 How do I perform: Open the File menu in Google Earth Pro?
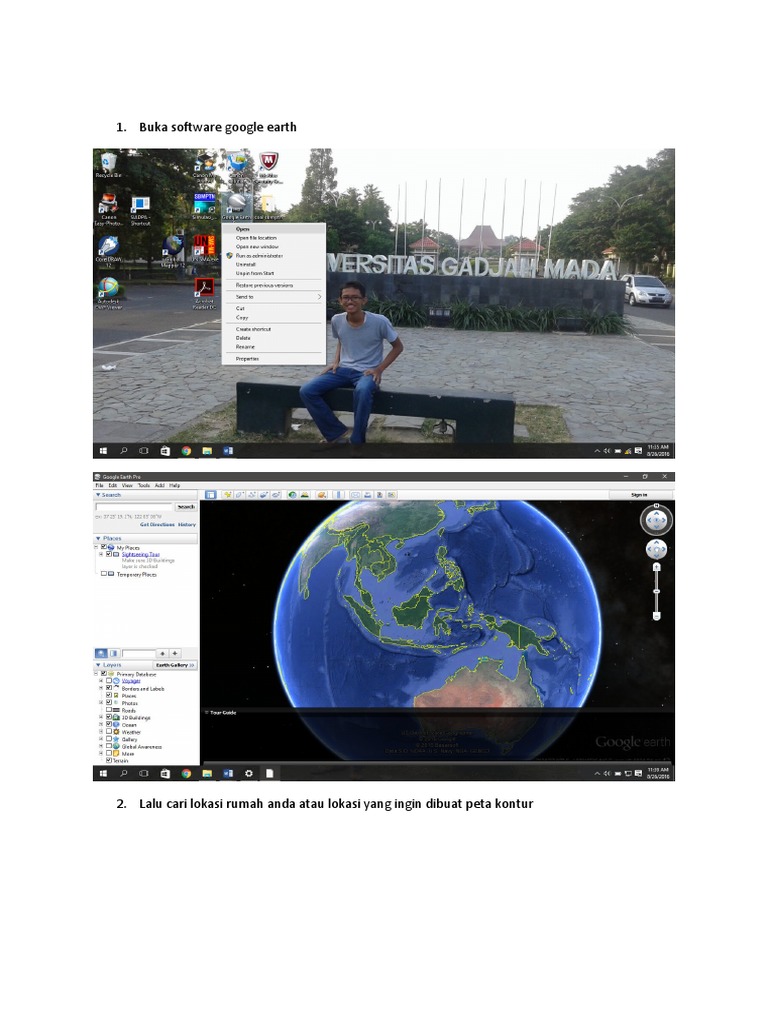(x=99, y=485)
